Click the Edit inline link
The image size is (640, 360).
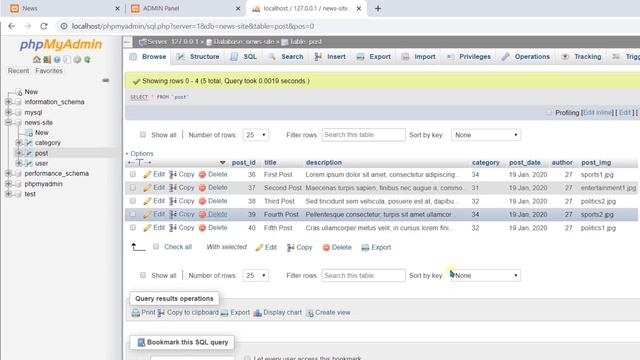(x=598, y=113)
